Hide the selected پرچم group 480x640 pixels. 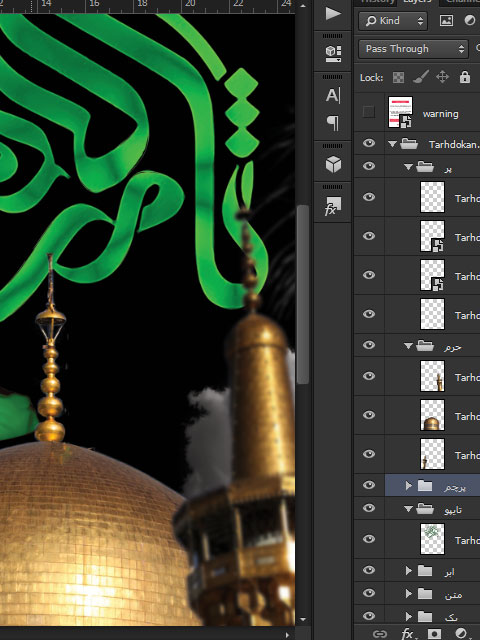coord(369,485)
